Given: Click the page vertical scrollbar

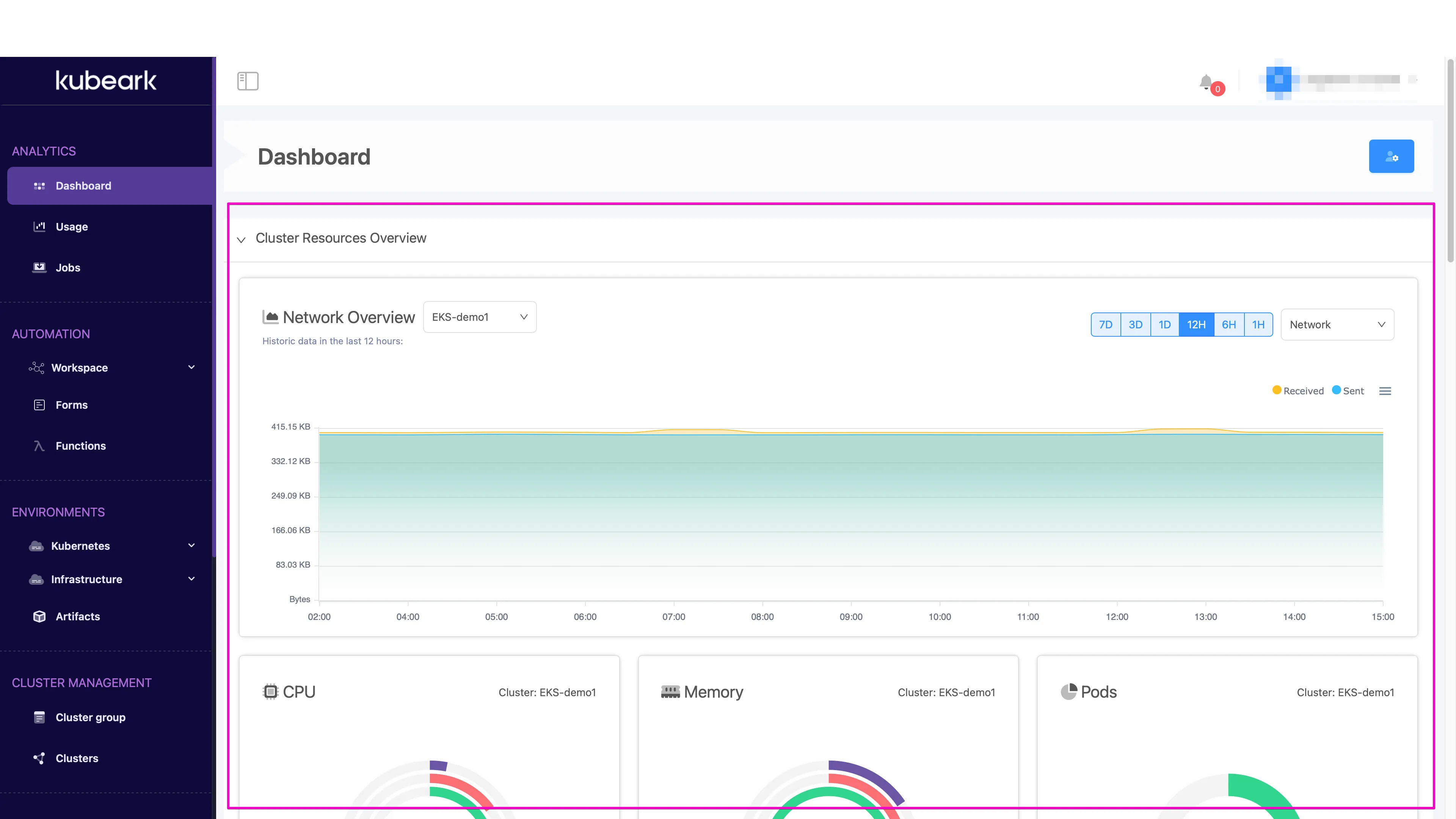Looking at the screenshot, I should (x=1450, y=161).
